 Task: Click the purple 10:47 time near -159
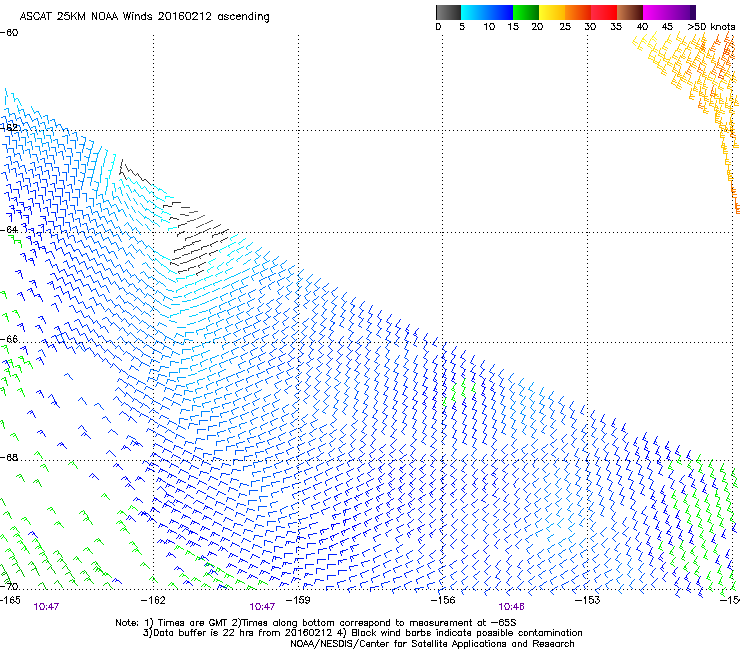tap(262, 607)
